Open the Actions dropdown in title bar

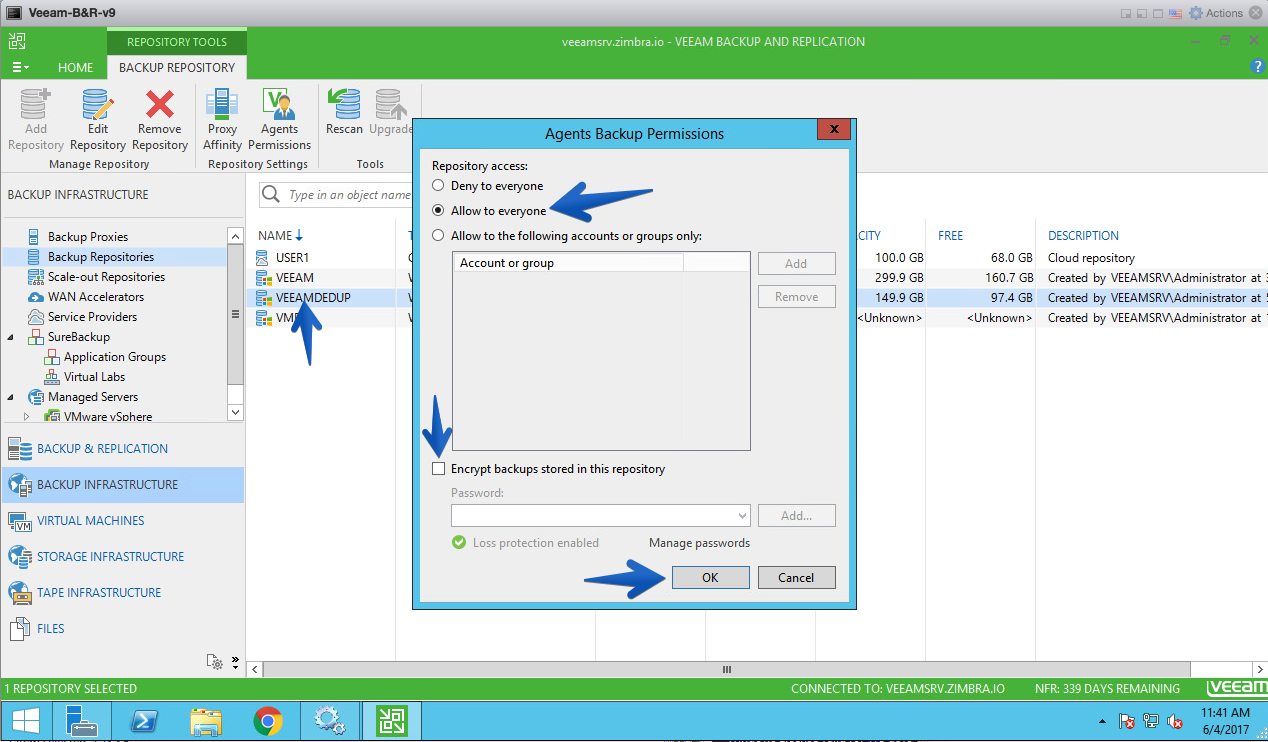(x=1215, y=13)
